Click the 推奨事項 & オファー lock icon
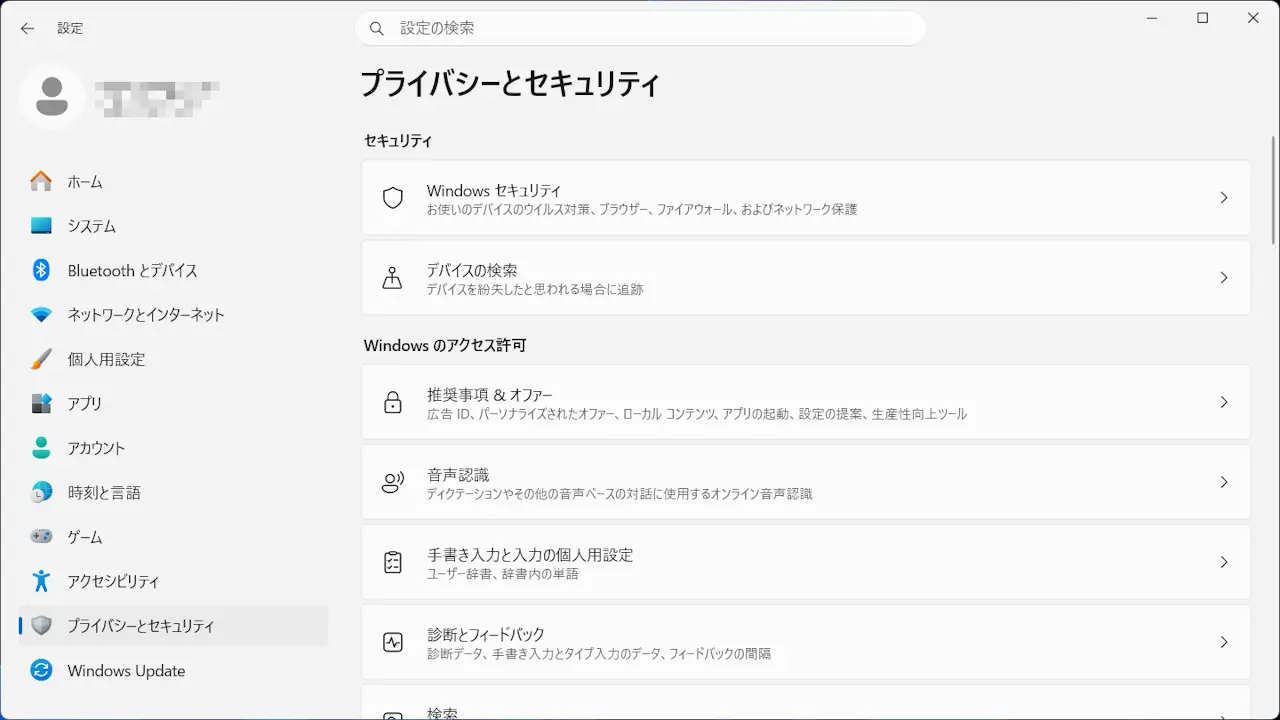 (393, 402)
